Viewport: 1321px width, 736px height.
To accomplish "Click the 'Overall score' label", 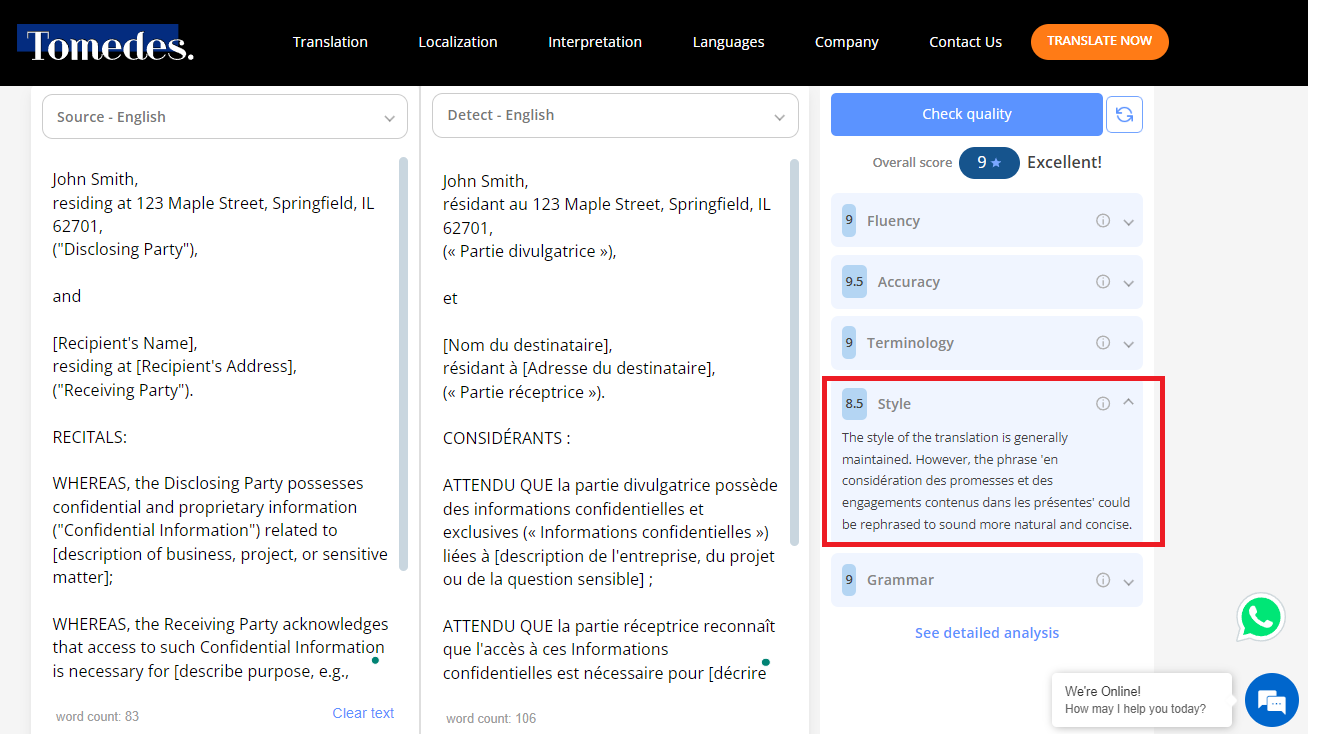I will click(912, 163).
